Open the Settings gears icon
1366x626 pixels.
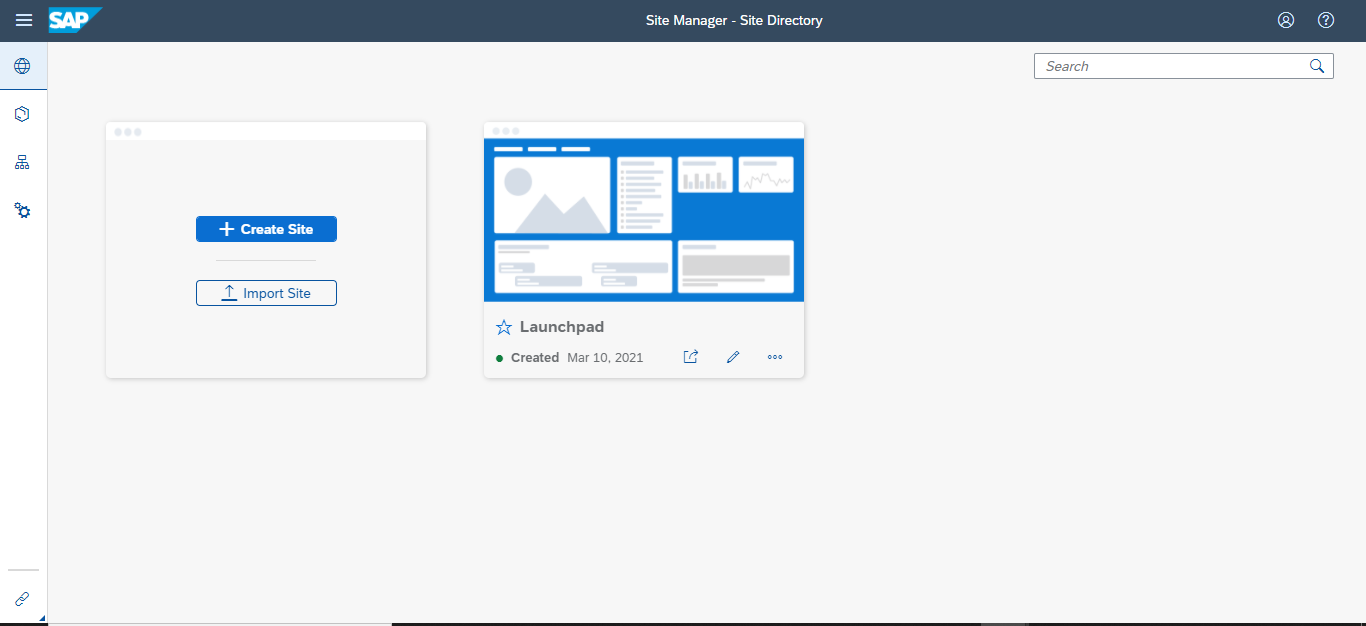(22, 211)
